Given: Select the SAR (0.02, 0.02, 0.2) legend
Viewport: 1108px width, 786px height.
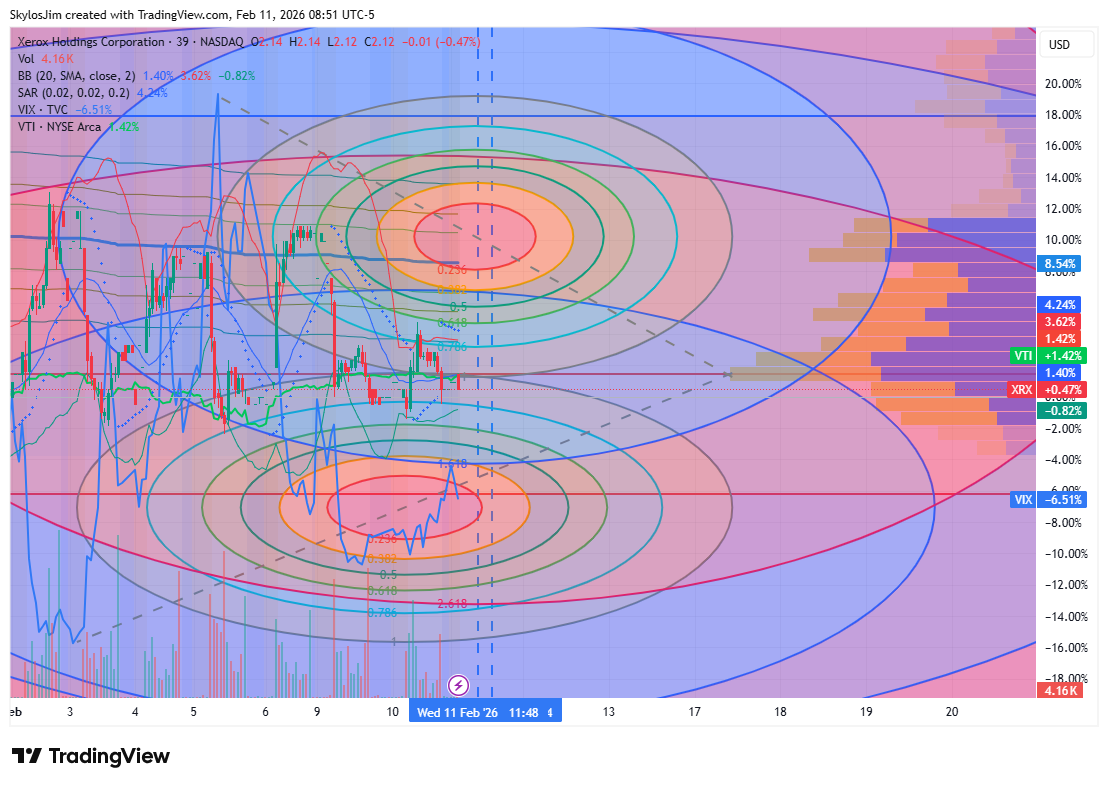Looking at the screenshot, I should (x=73, y=93).
